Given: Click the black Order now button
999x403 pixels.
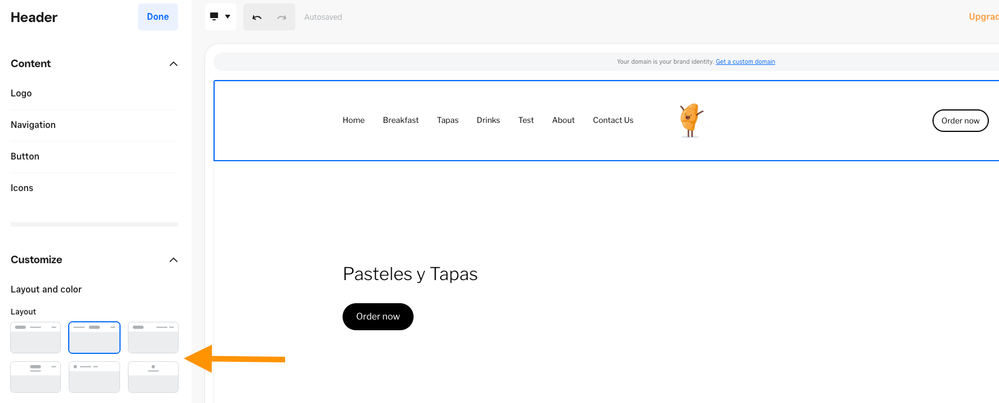Looking at the screenshot, I should click(x=377, y=316).
